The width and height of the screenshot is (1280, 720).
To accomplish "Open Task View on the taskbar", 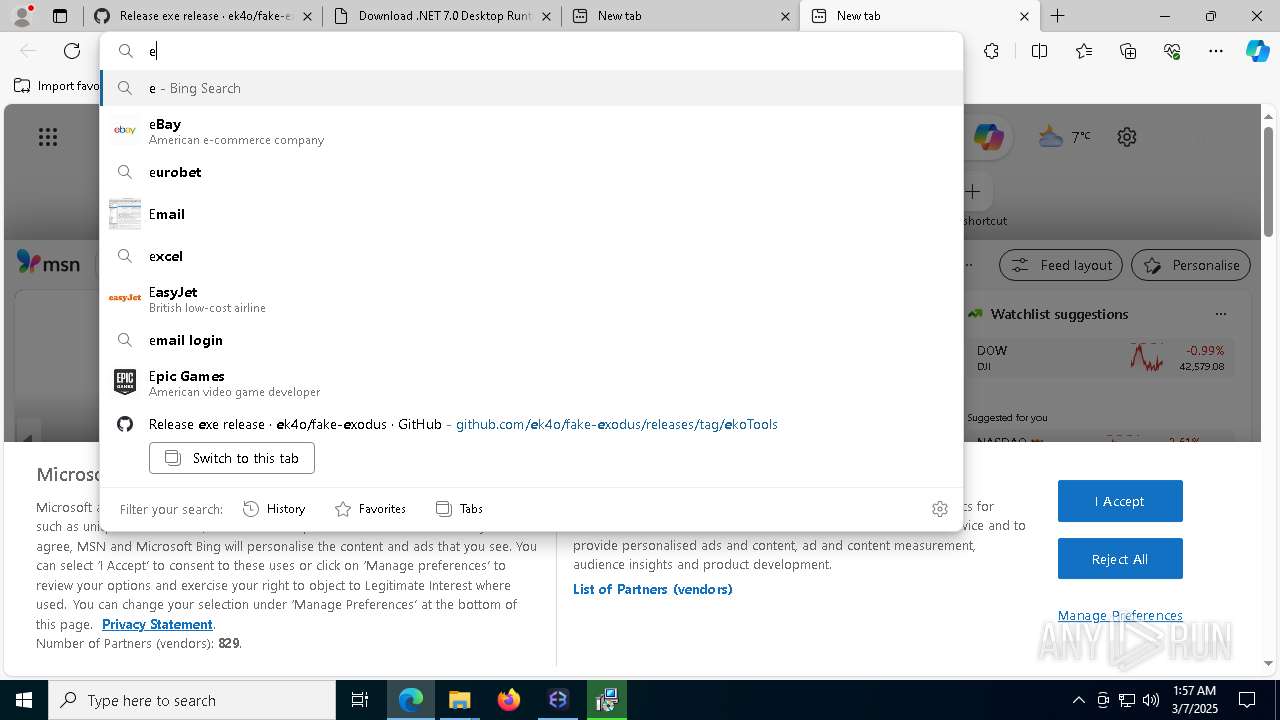I will click(360, 700).
